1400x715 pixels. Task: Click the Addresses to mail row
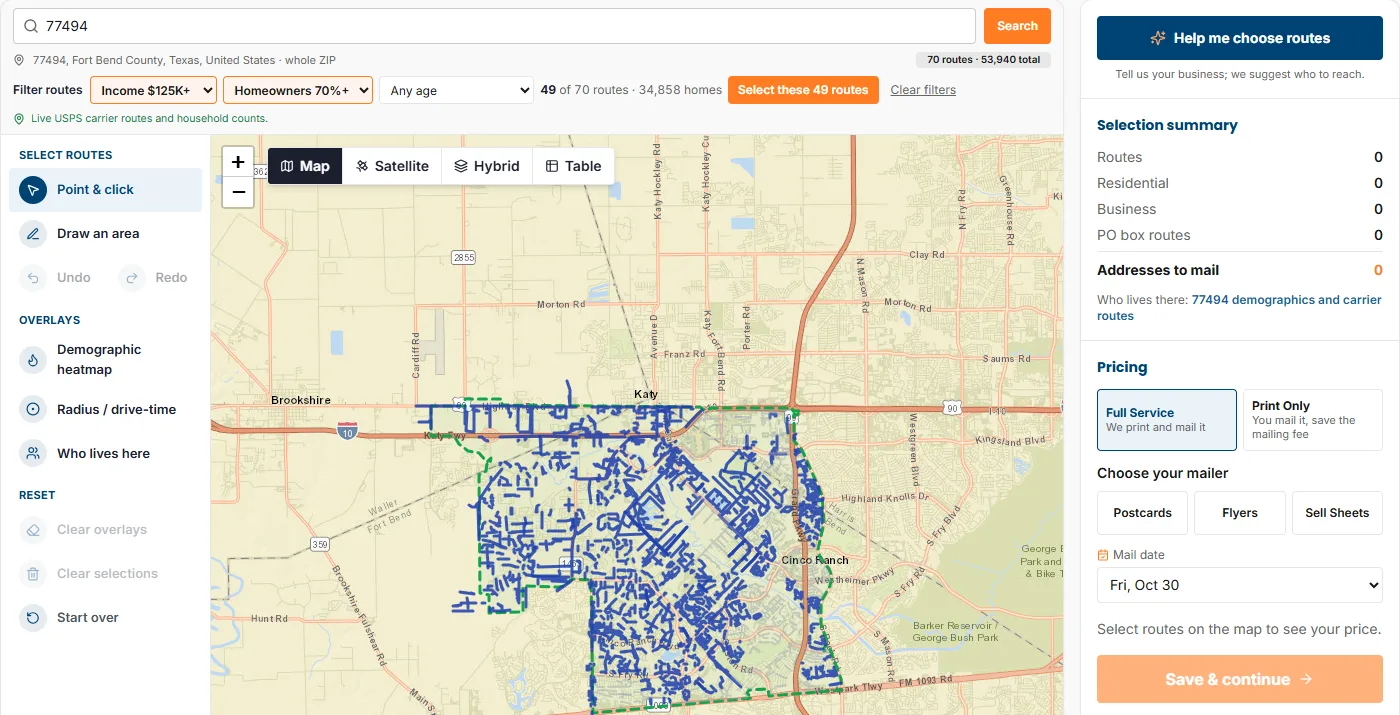(1240, 270)
